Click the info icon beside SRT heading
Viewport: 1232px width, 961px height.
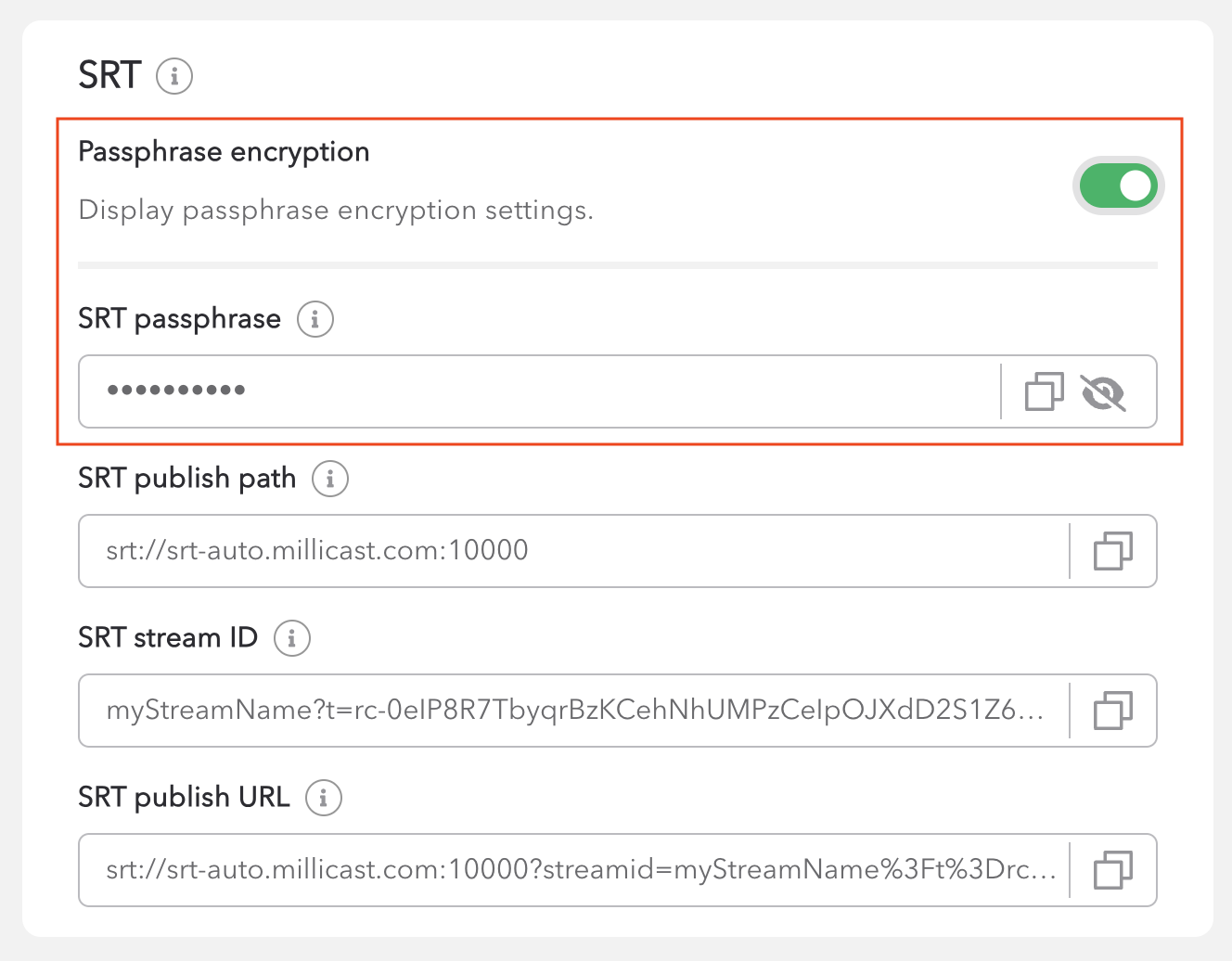174,76
